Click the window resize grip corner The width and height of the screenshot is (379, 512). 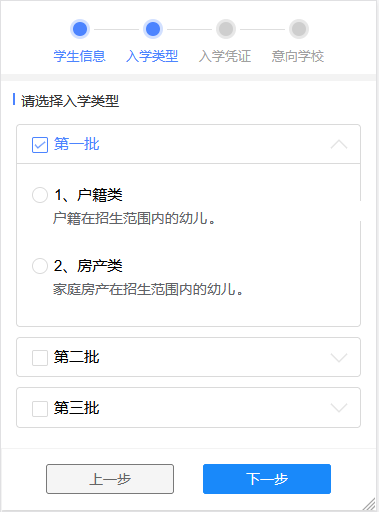click(369, 503)
